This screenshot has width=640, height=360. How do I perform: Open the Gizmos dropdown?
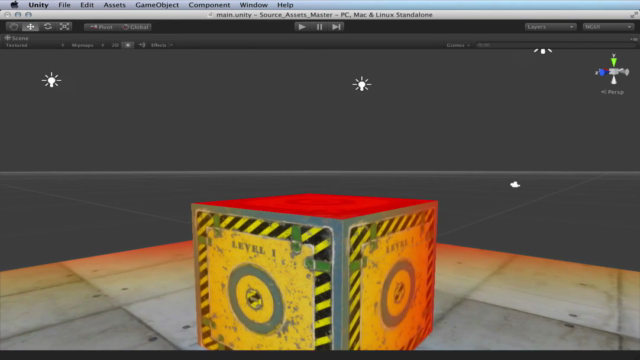click(x=458, y=45)
